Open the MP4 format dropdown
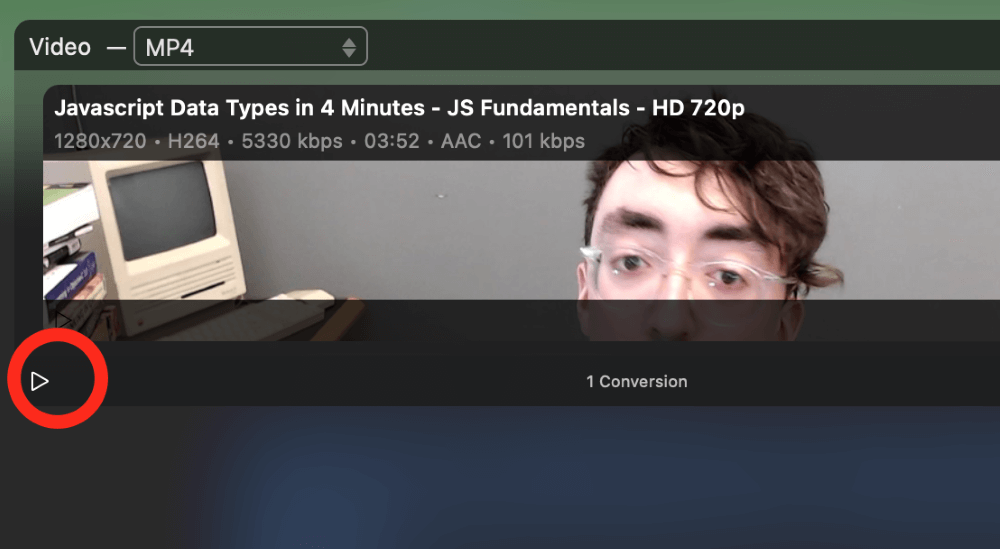This screenshot has height=549, width=1000. coord(251,47)
